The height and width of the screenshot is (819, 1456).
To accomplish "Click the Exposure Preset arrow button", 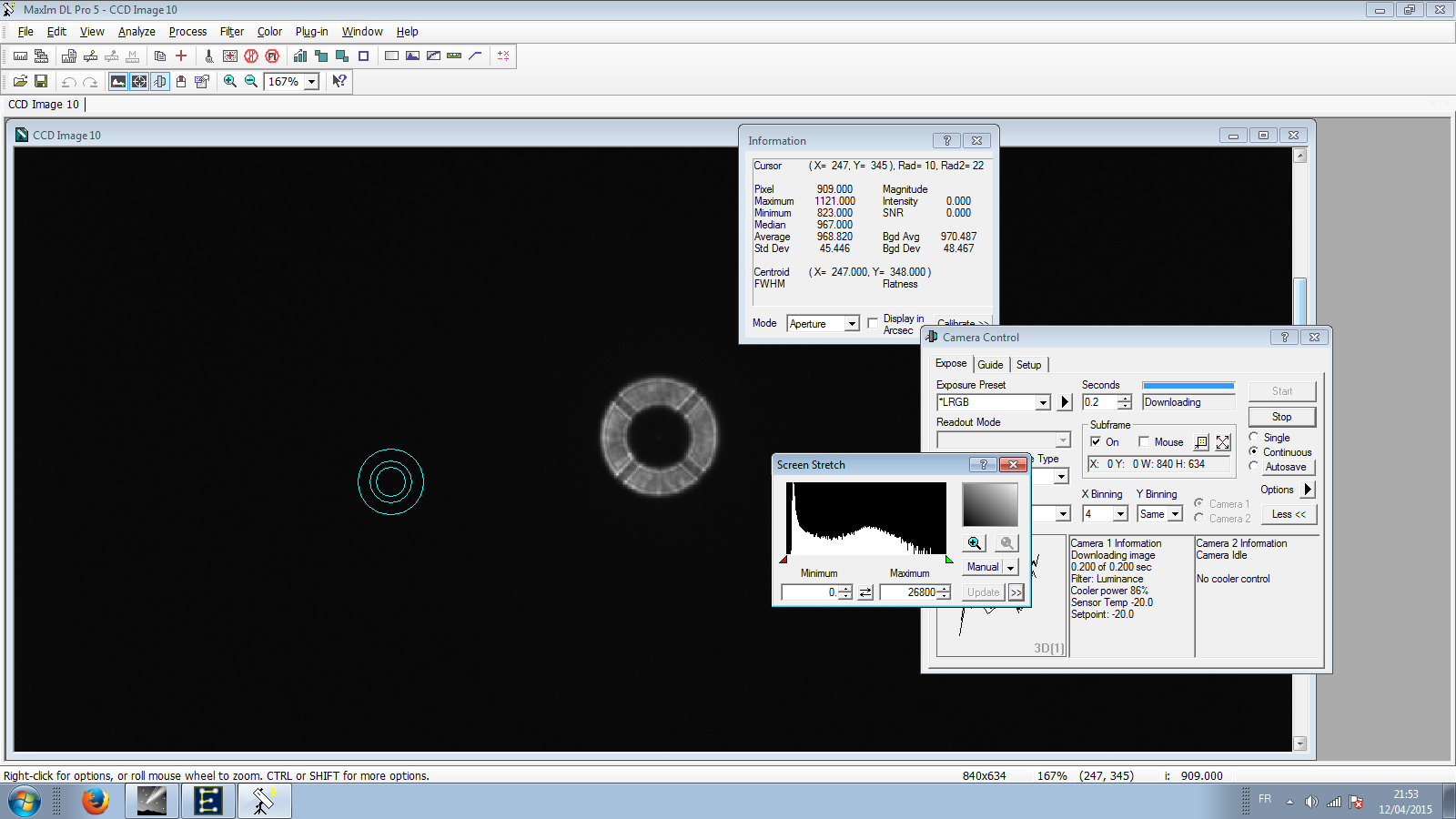I will tap(1065, 402).
